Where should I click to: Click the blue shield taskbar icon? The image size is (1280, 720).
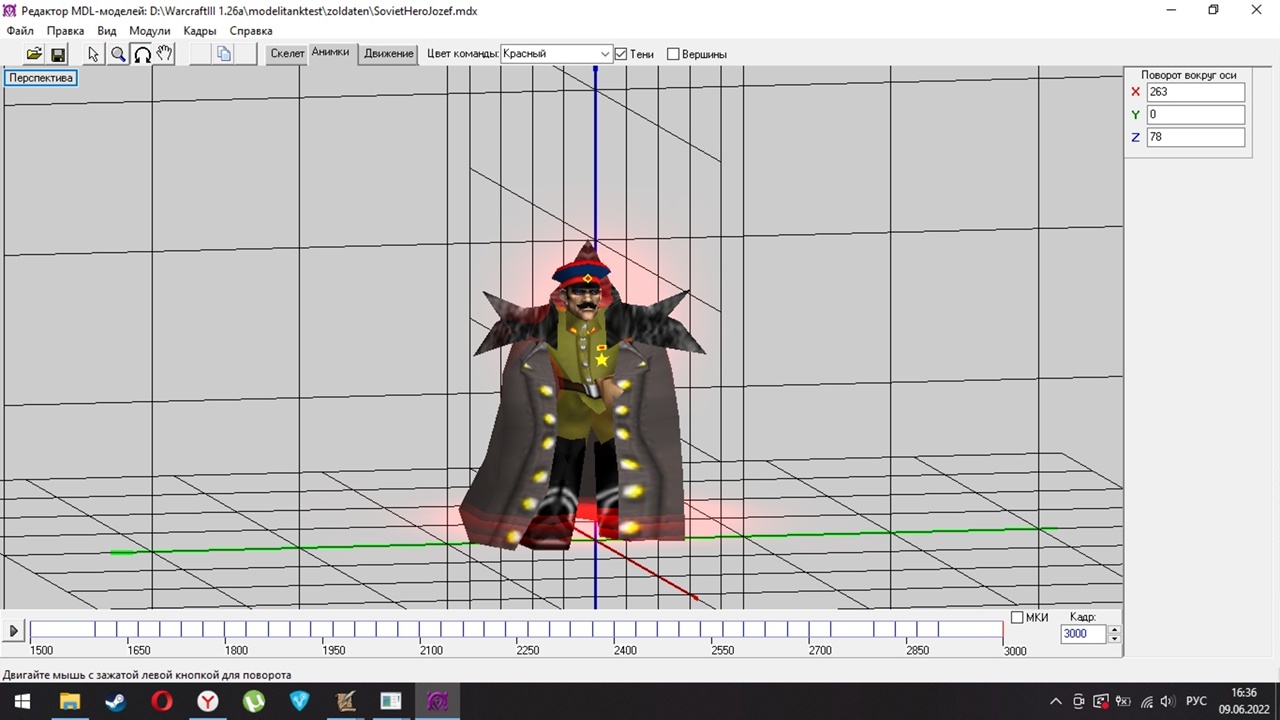(x=299, y=702)
